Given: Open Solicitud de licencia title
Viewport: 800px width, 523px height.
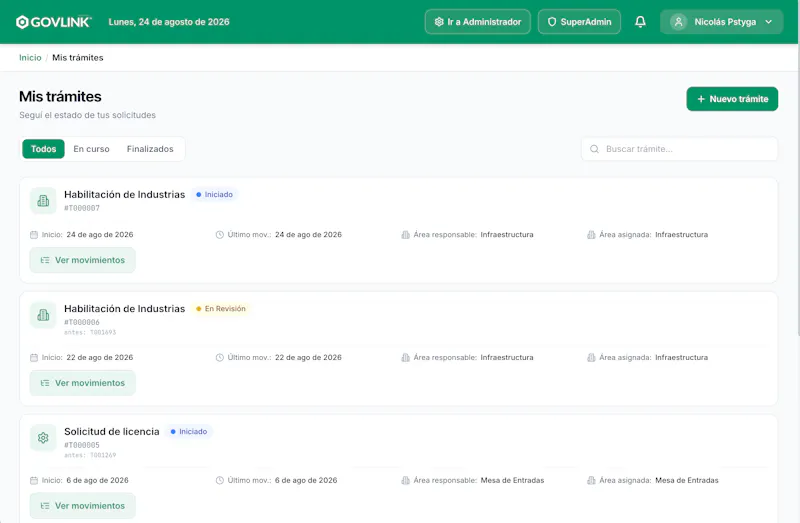Looking at the screenshot, I should [112, 432].
